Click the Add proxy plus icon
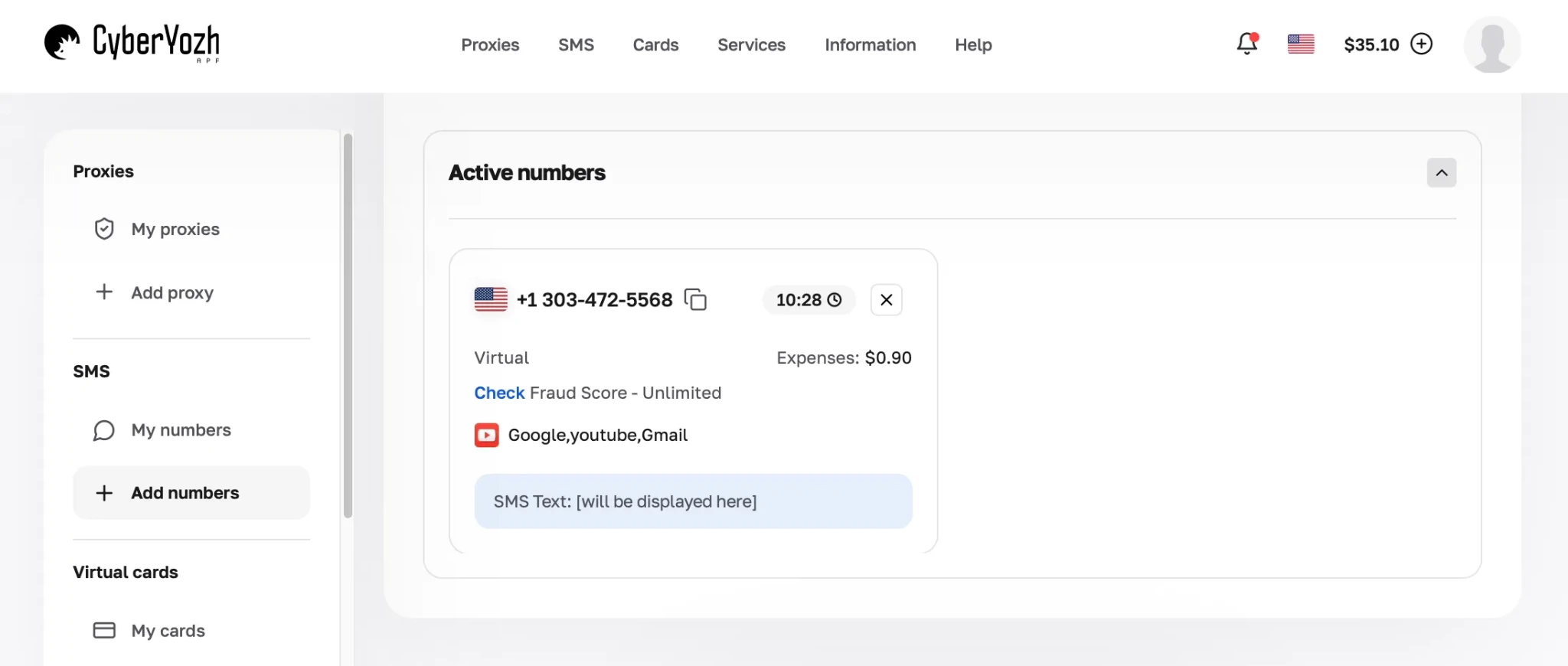This screenshot has width=1568, height=666. pos(104,292)
